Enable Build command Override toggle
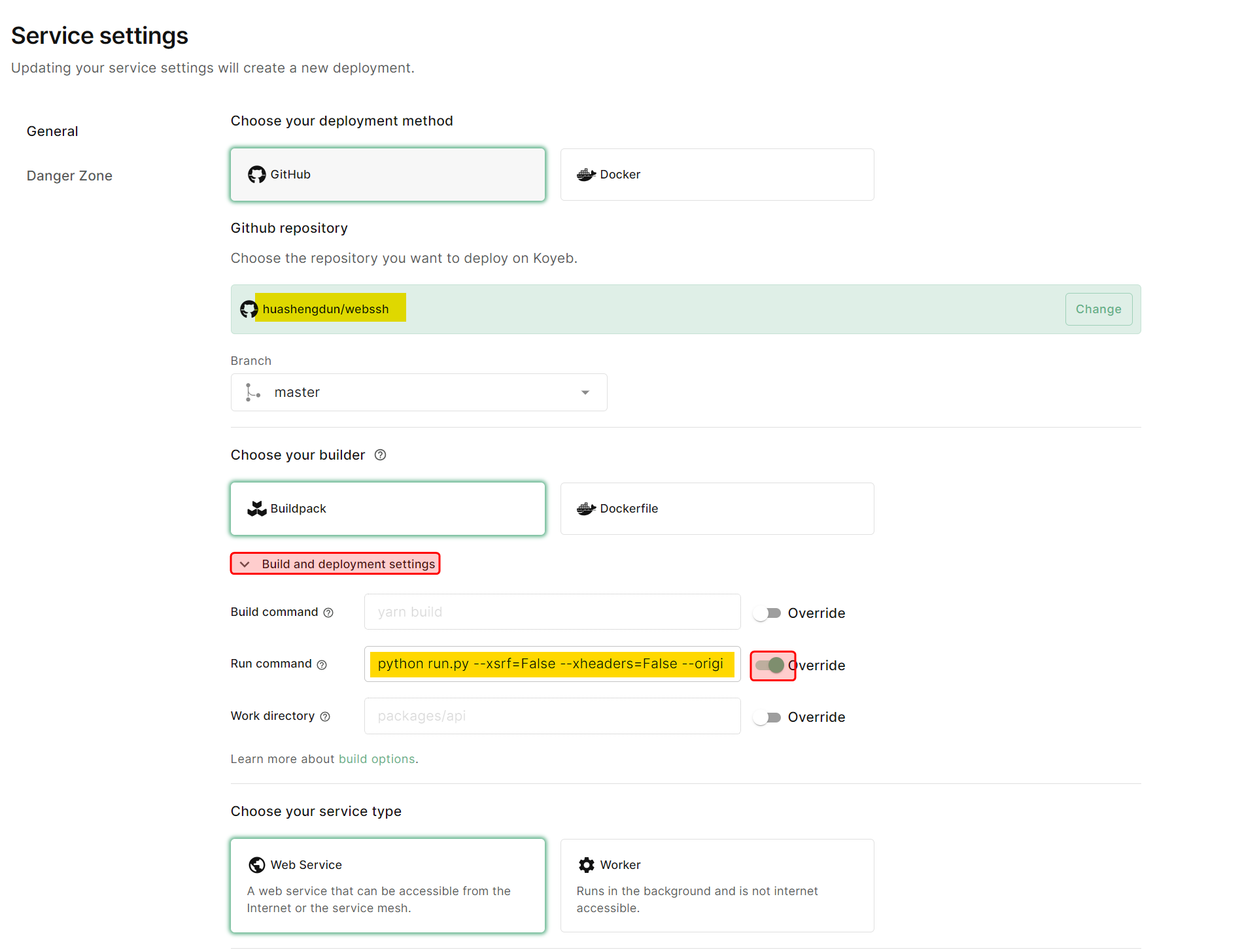The height and width of the screenshot is (952, 1259). click(767, 613)
